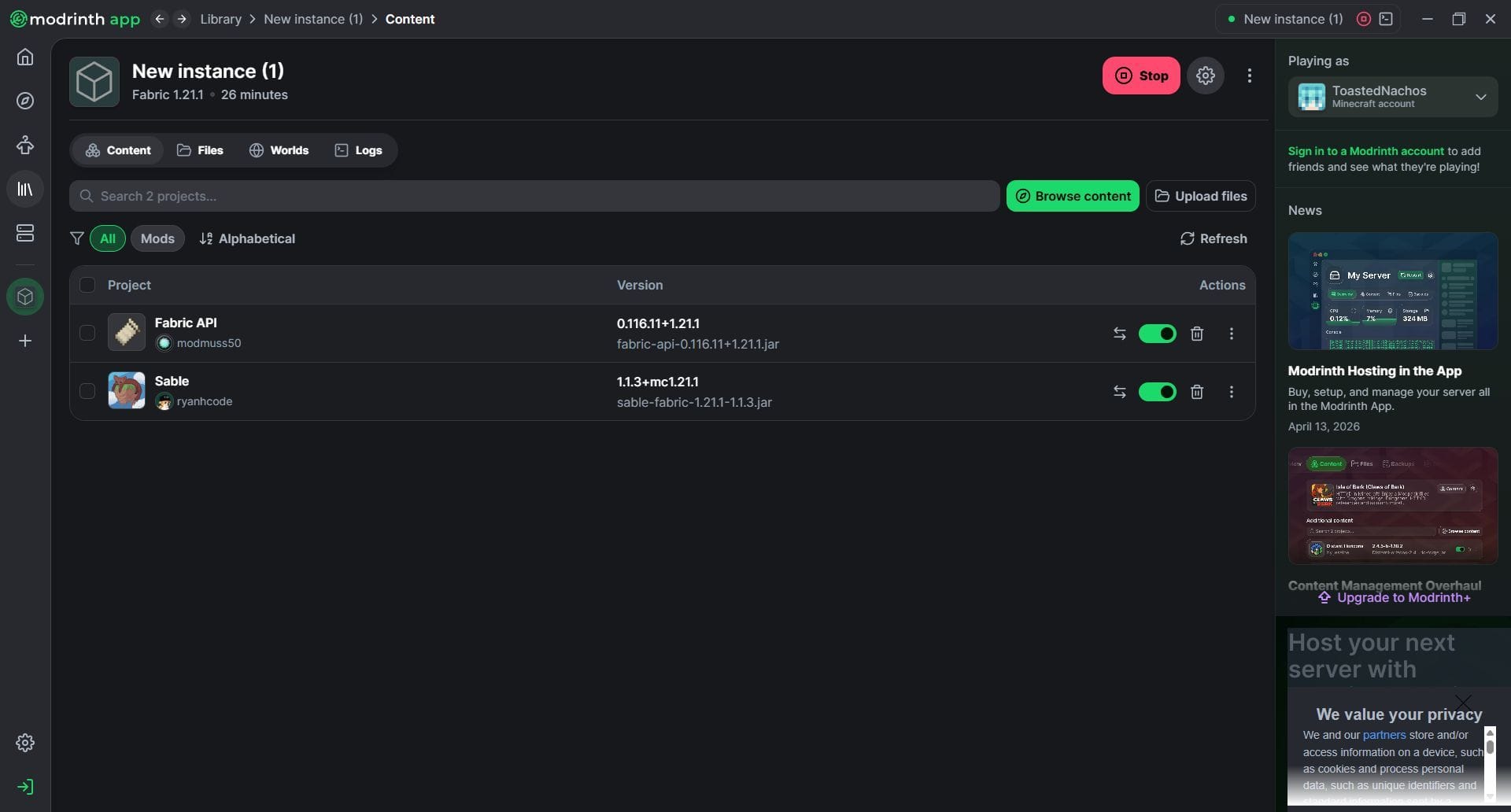Viewport: 1511px width, 812px height.
Task: Open modmuss50 author link
Action: (209, 343)
